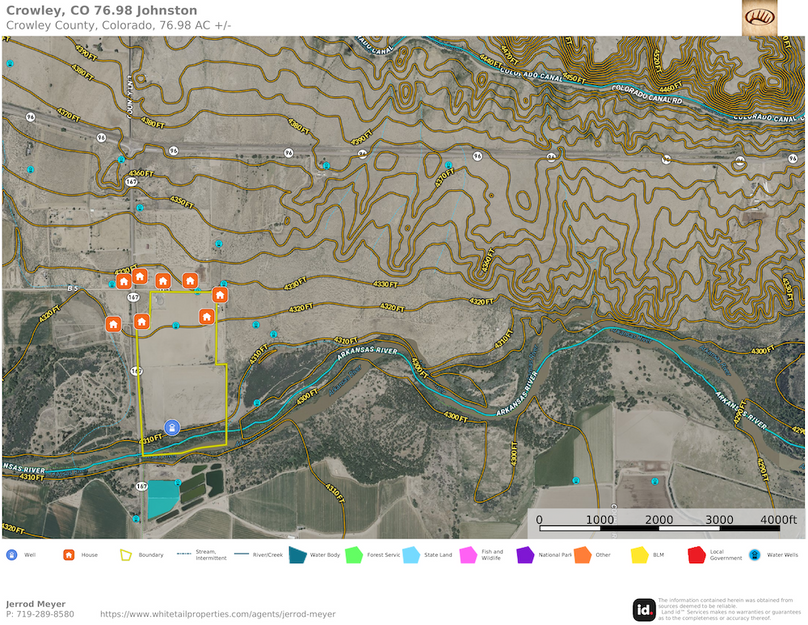808x625 pixels.
Task: Click the yellow BLM legend swatch
Action: (640, 554)
